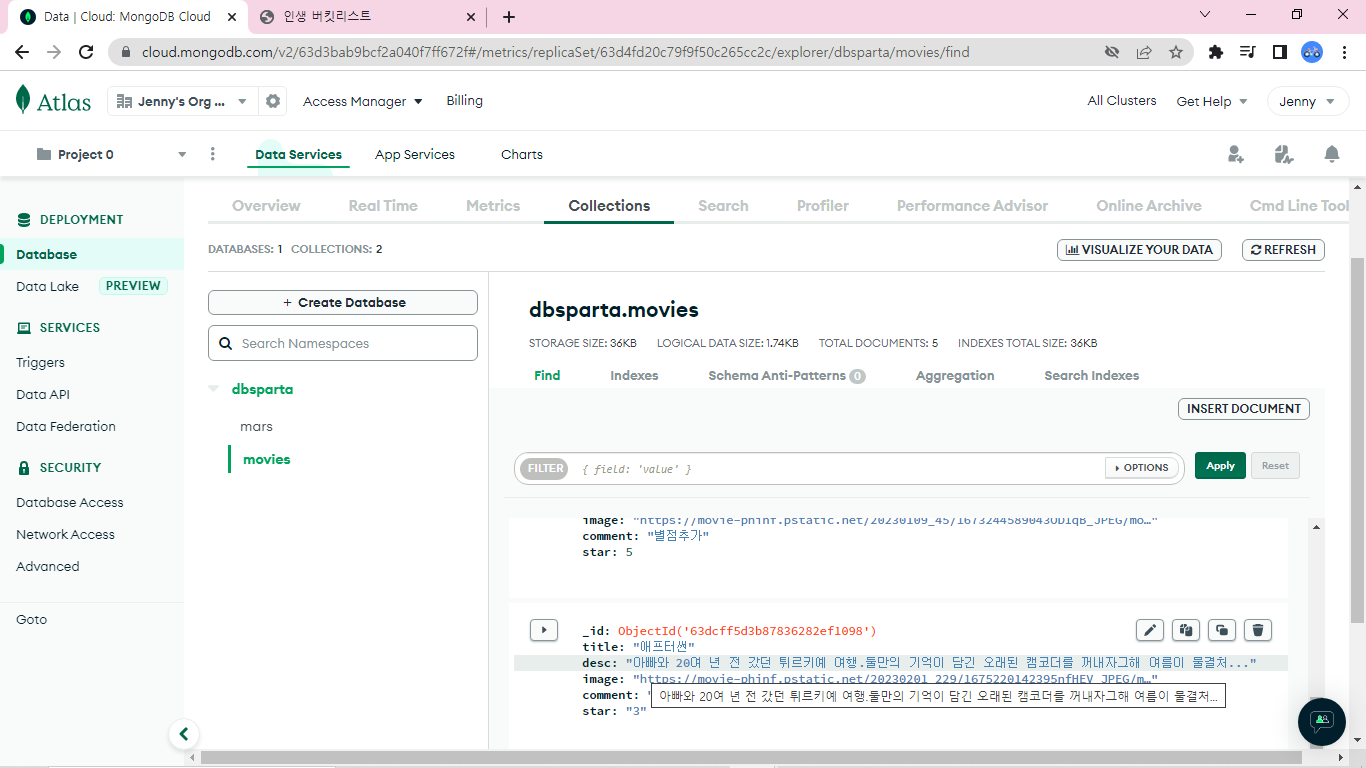
Task: Click the document list vertical scrollbar
Action: coord(1316,634)
